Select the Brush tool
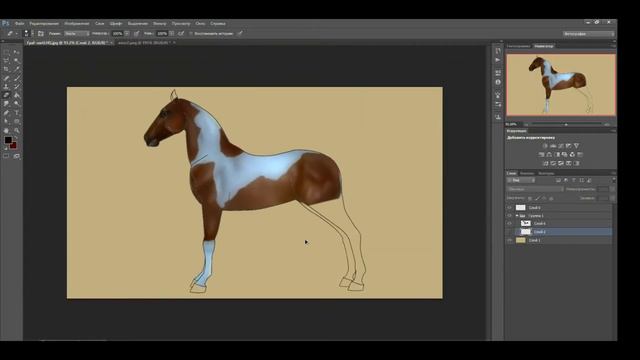This screenshot has height=360, width=640. point(16,78)
